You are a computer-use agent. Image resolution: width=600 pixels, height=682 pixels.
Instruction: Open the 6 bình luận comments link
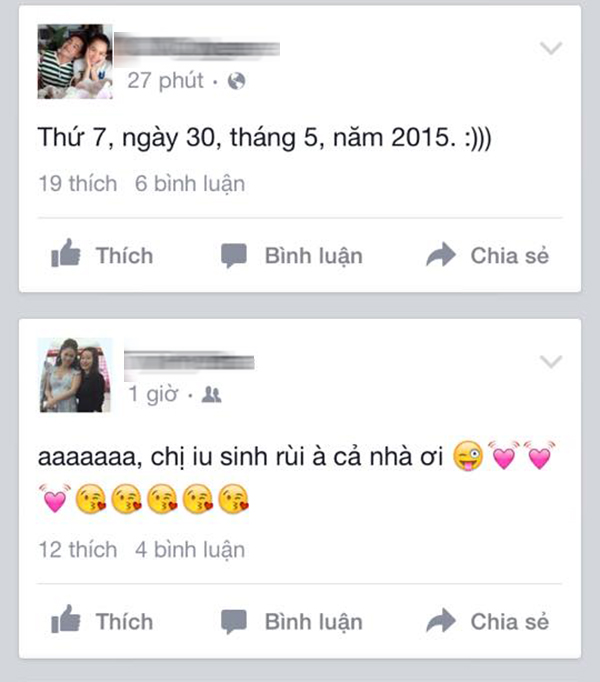coord(190,184)
